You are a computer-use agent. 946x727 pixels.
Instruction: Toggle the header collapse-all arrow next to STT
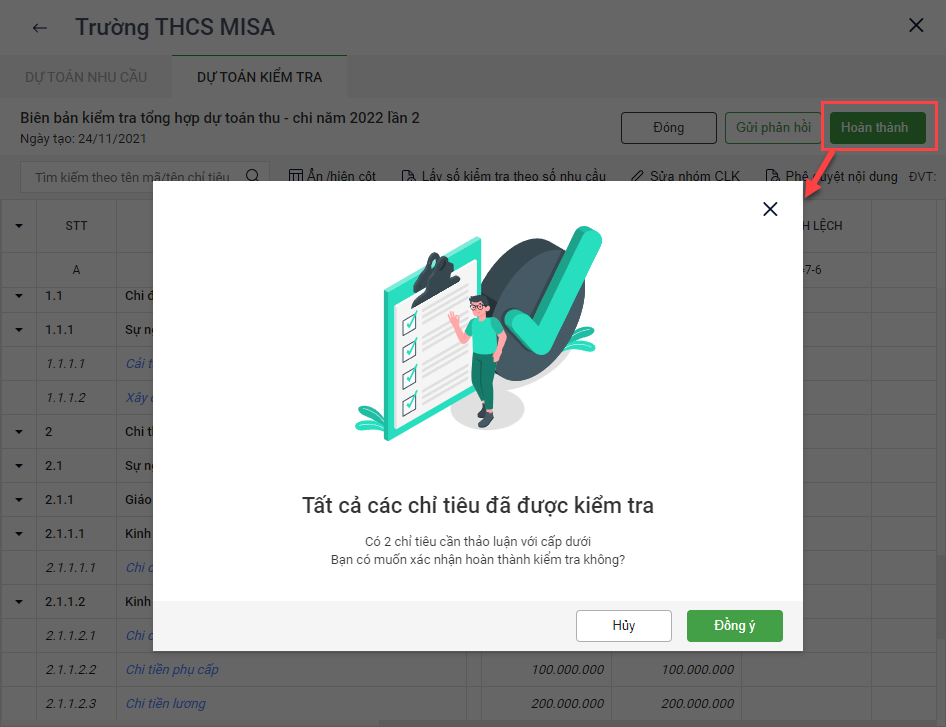coord(19,226)
